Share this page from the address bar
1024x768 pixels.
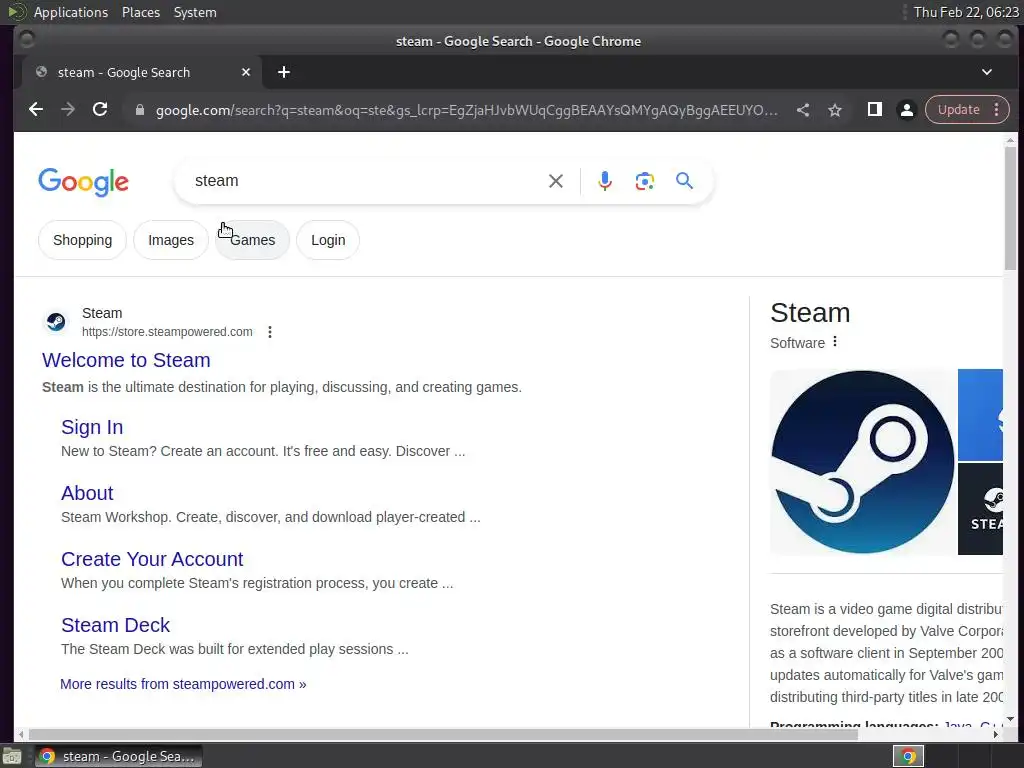(x=803, y=110)
